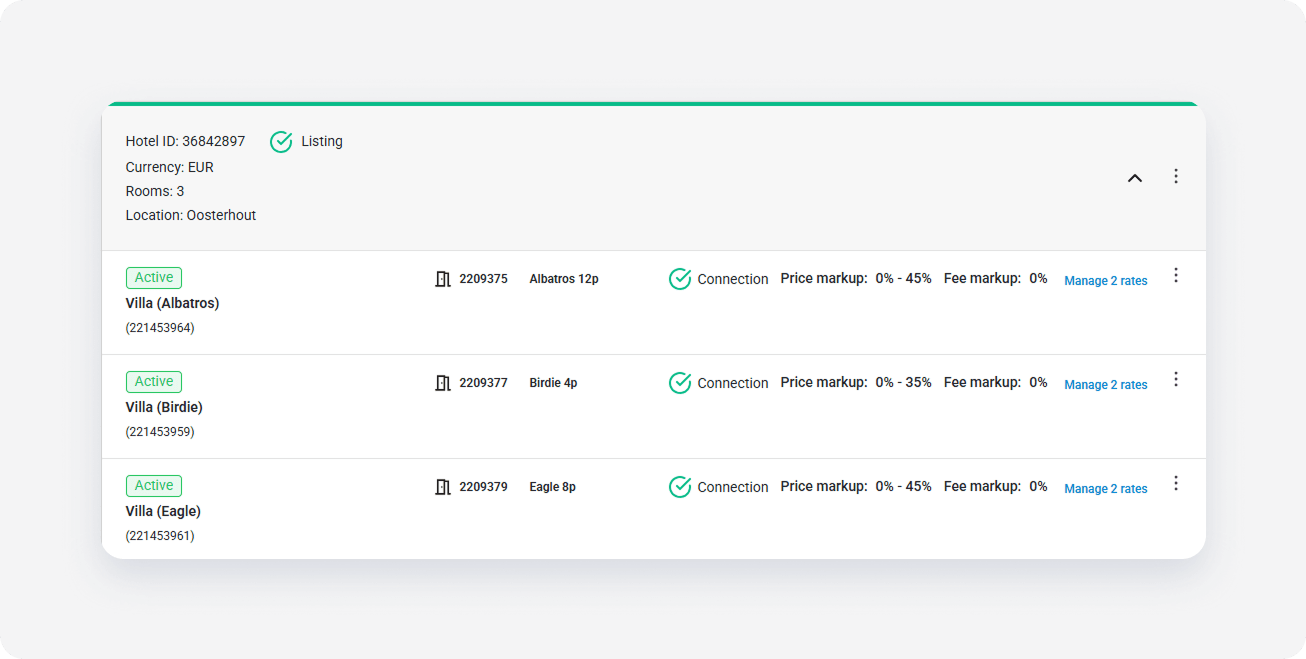Click the Rooms: 3 line
The width and height of the screenshot is (1306, 659).
155,191
